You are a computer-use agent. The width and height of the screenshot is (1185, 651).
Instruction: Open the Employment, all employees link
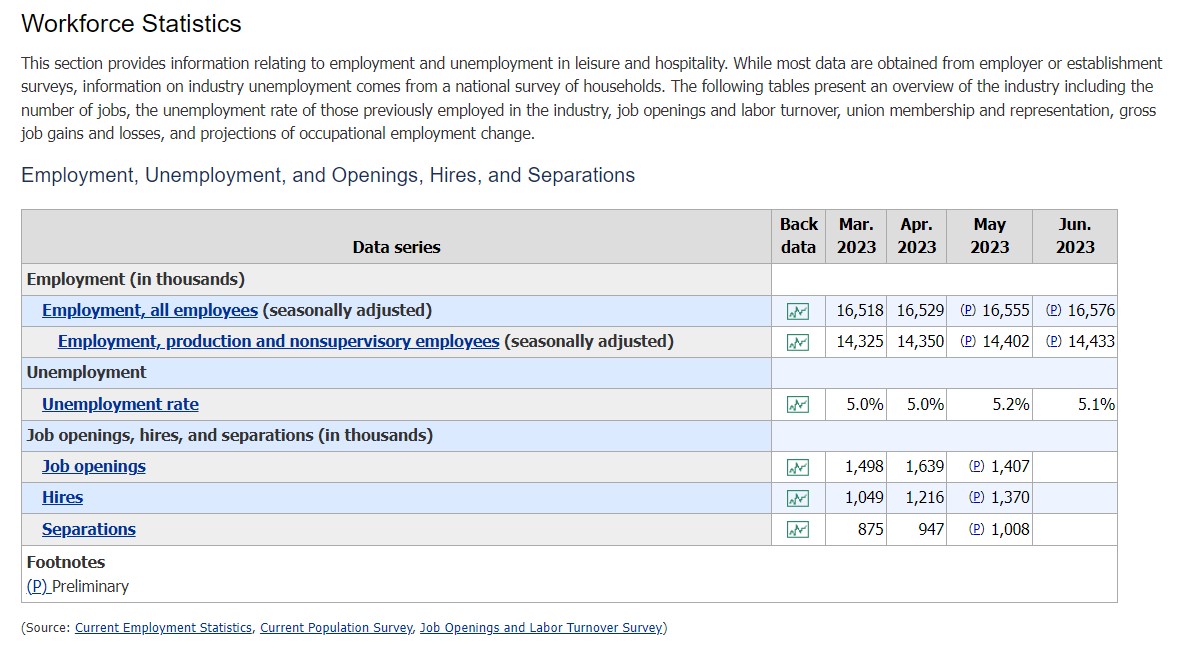pyautogui.click(x=150, y=310)
